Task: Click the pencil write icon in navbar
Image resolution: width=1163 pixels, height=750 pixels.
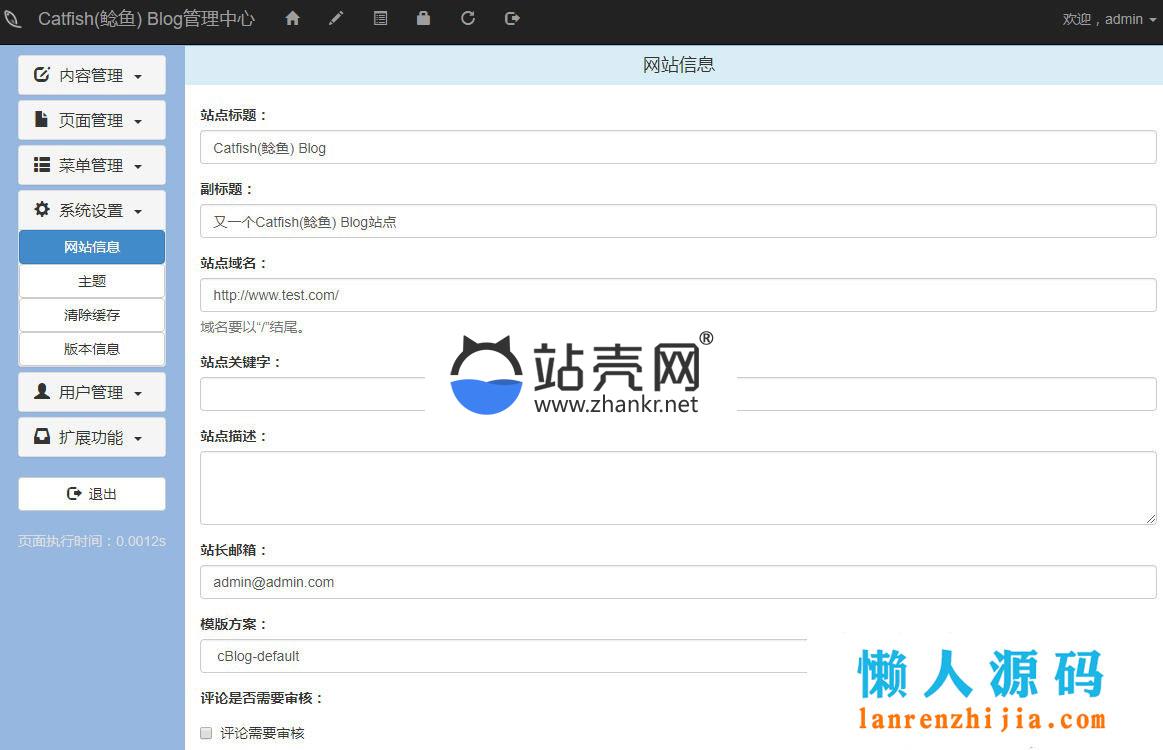Action: tap(336, 18)
